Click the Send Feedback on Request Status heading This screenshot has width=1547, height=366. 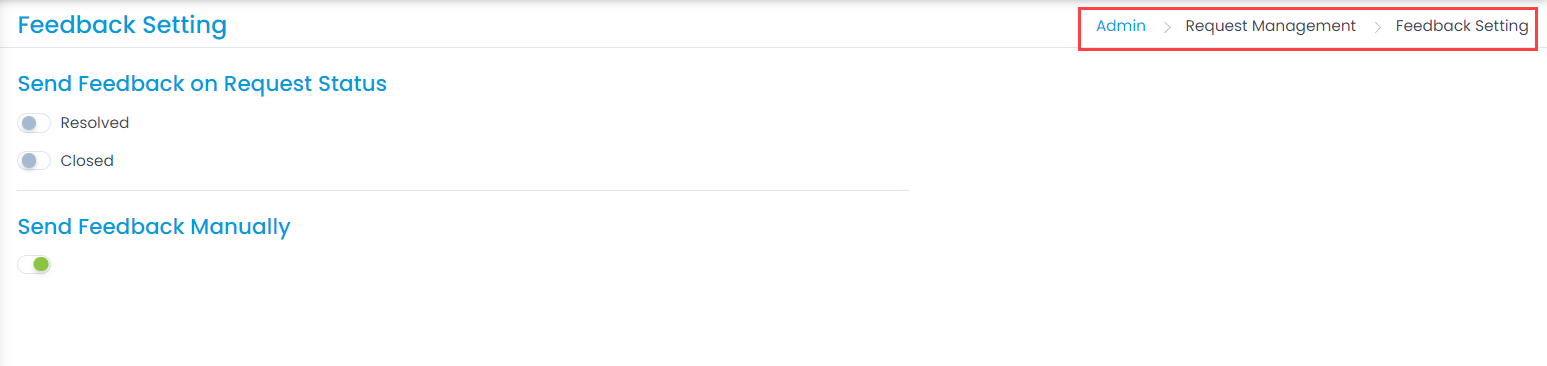(202, 84)
